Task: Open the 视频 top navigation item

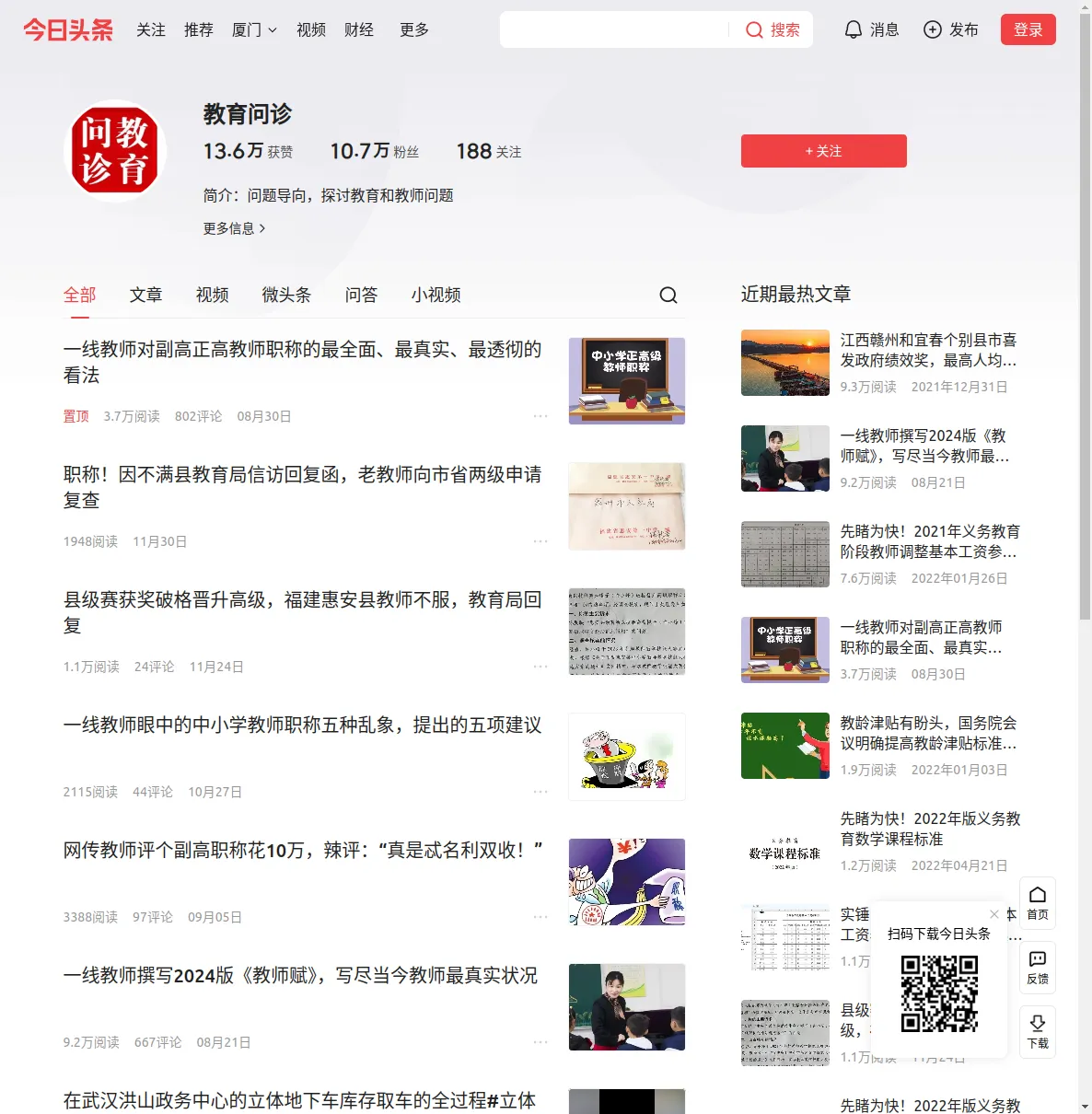Action: click(311, 30)
